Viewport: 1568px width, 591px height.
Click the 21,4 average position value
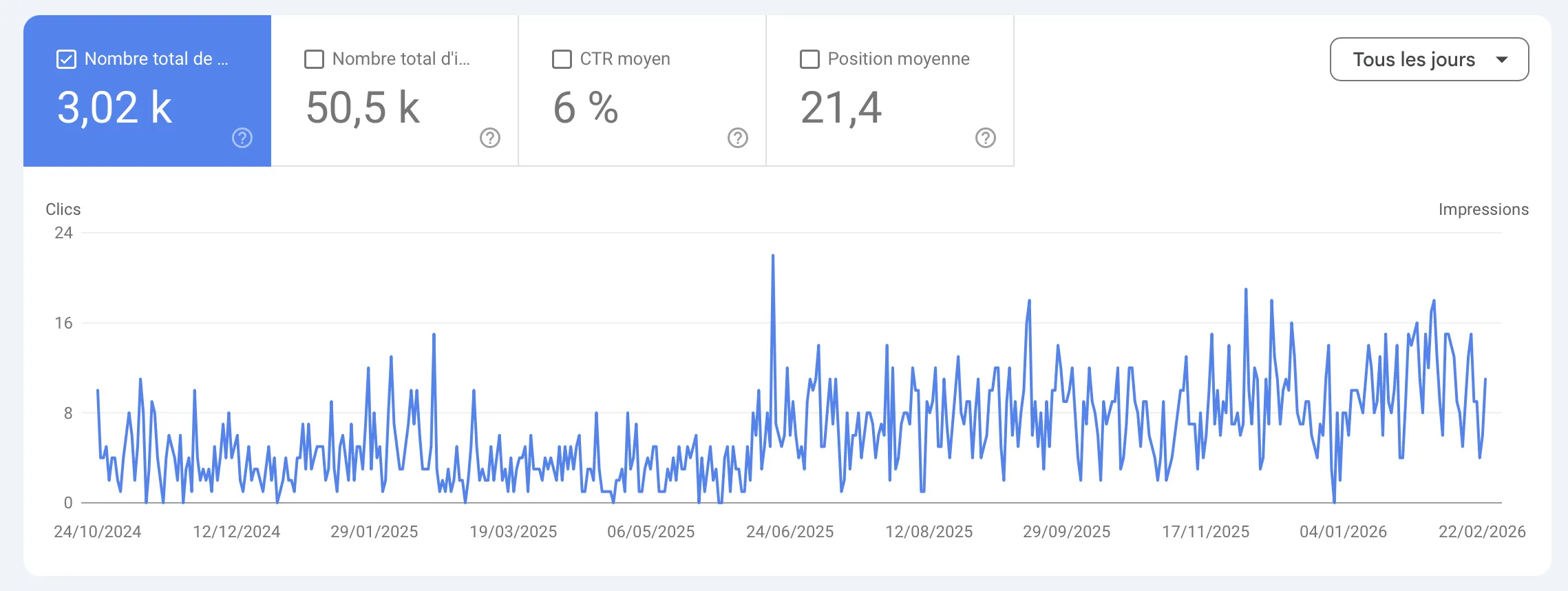coord(840,107)
